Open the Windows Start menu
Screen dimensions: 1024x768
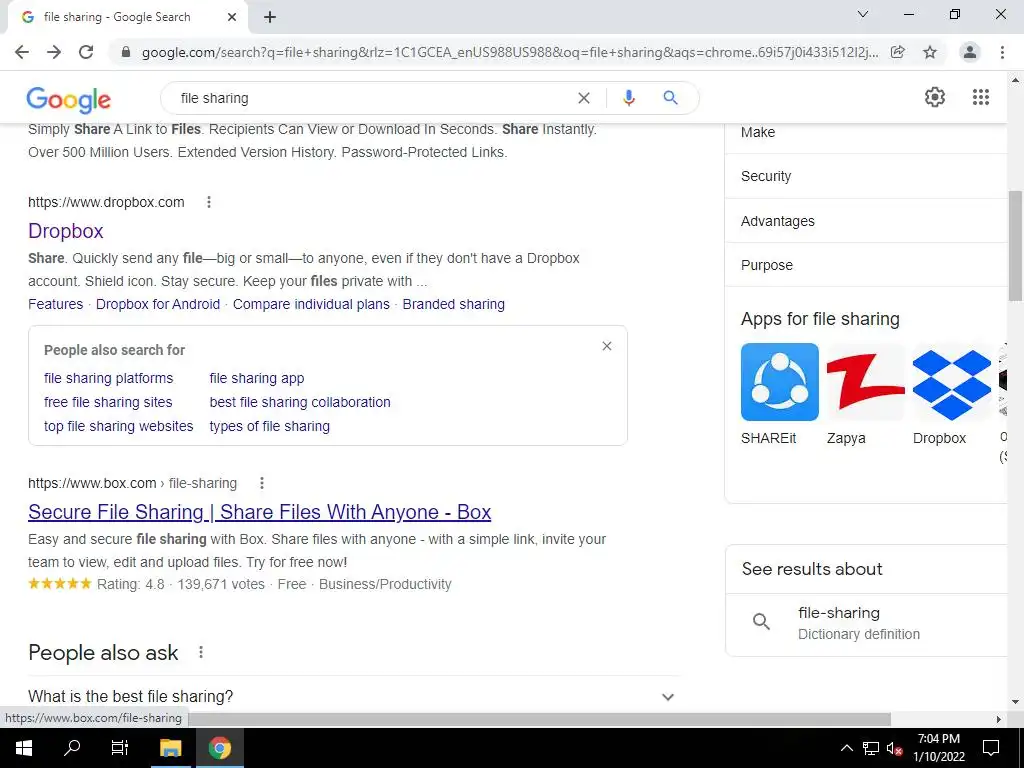[24, 748]
